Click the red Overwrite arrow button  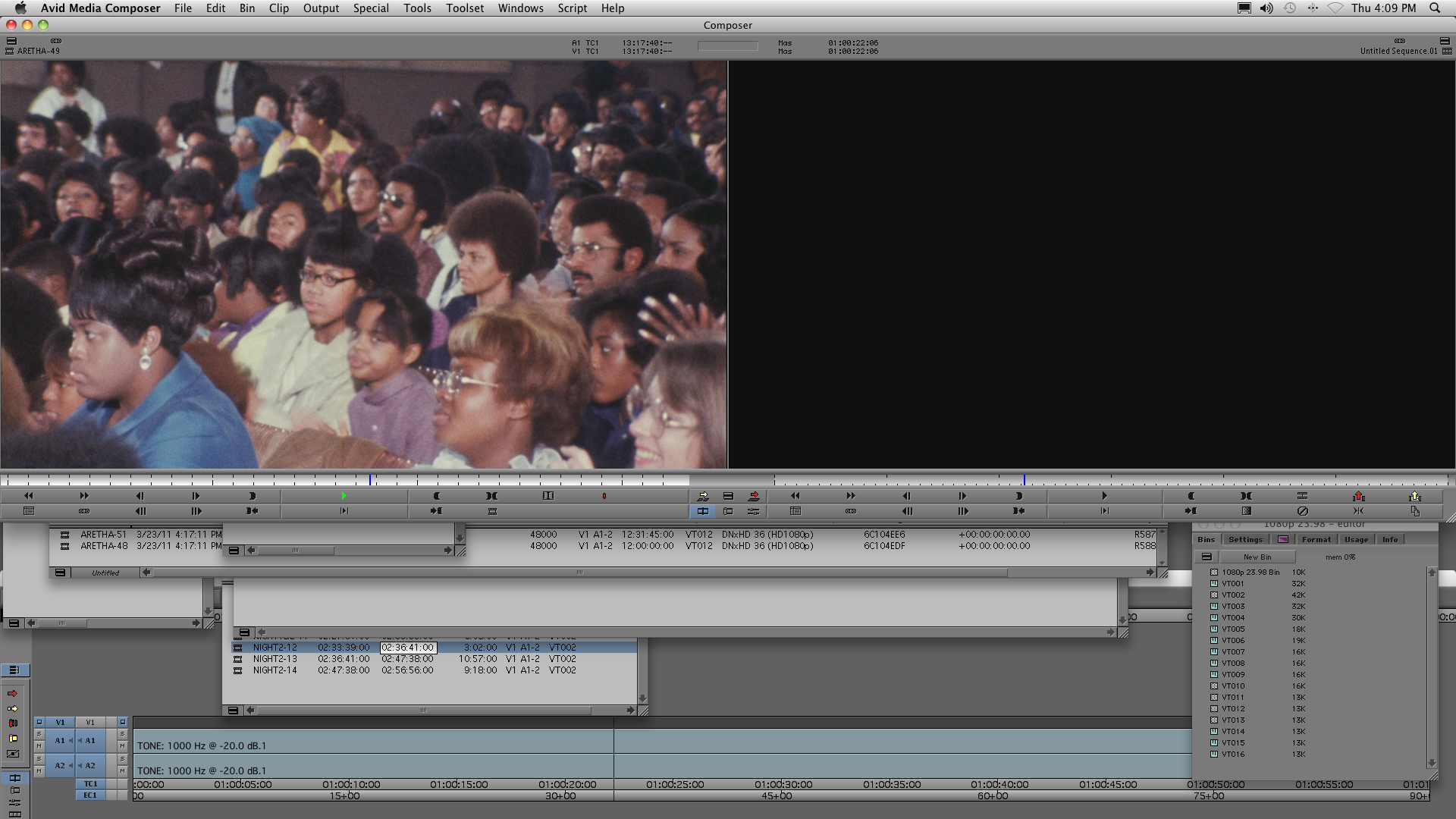point(754,496)
